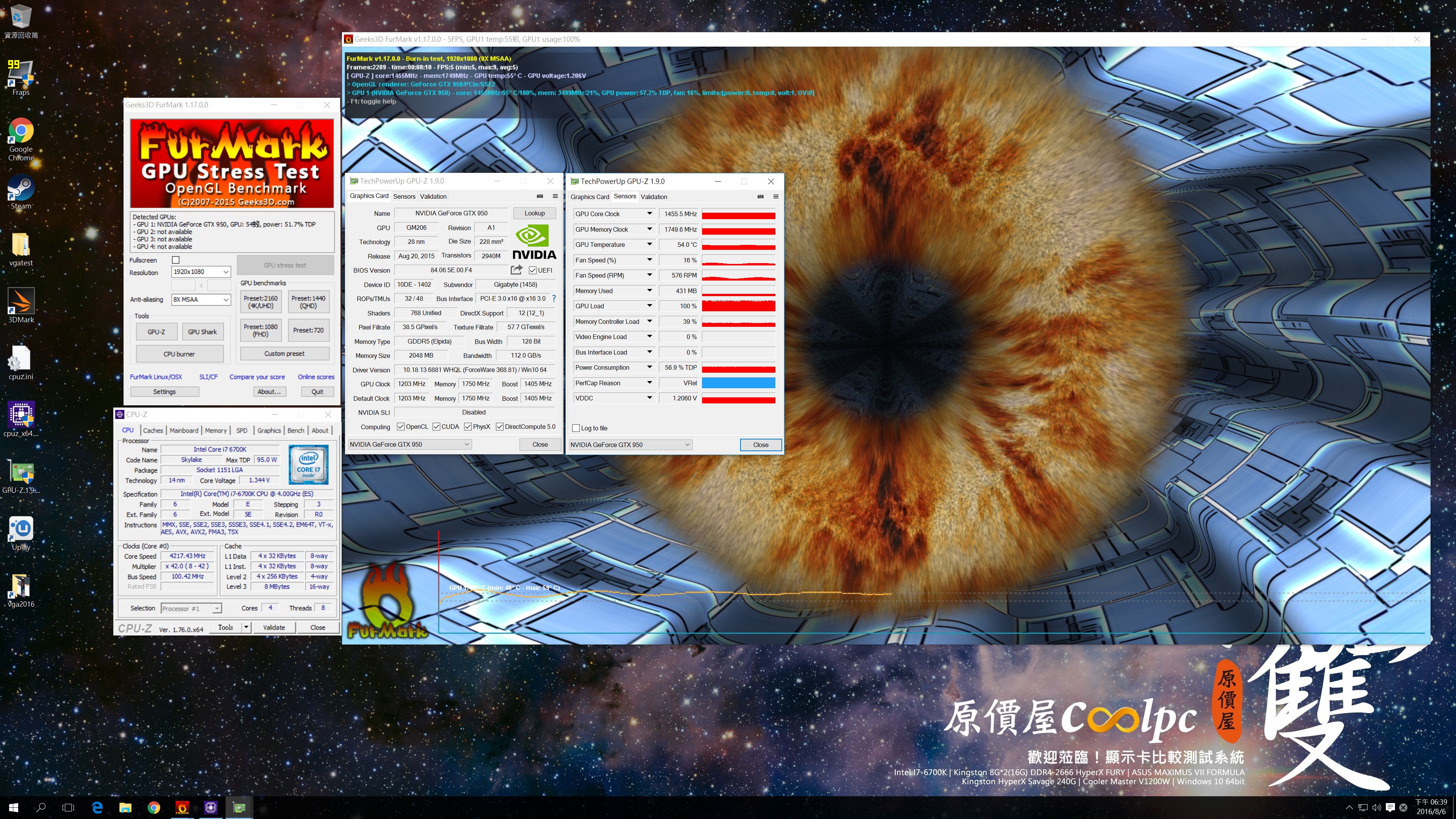This screenshot has height=819, width=1456.
Task: Click the screenshot camera icon in left GPU-Z
Action: click(x=540, y=196)
